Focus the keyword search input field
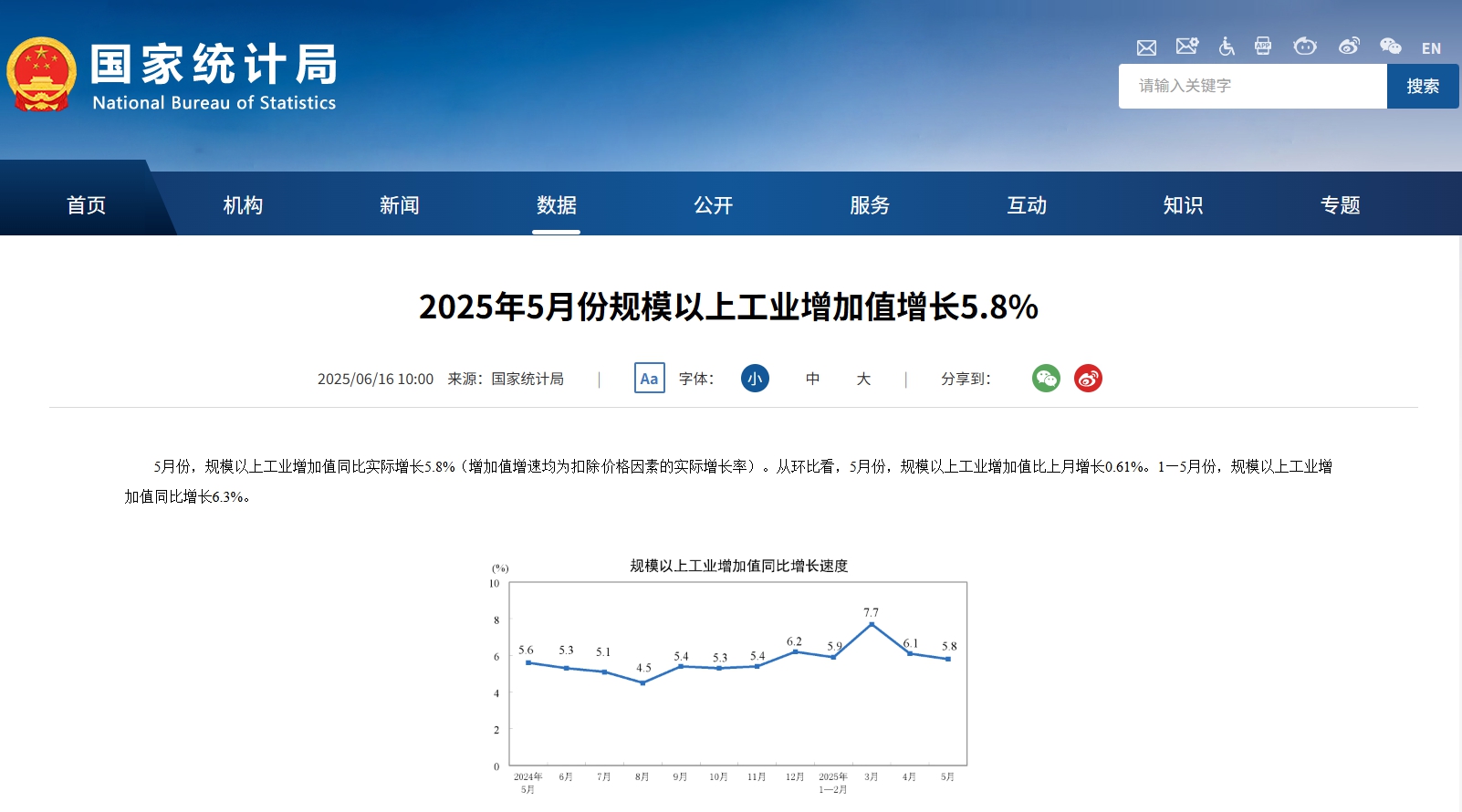 click(1252, 87)
